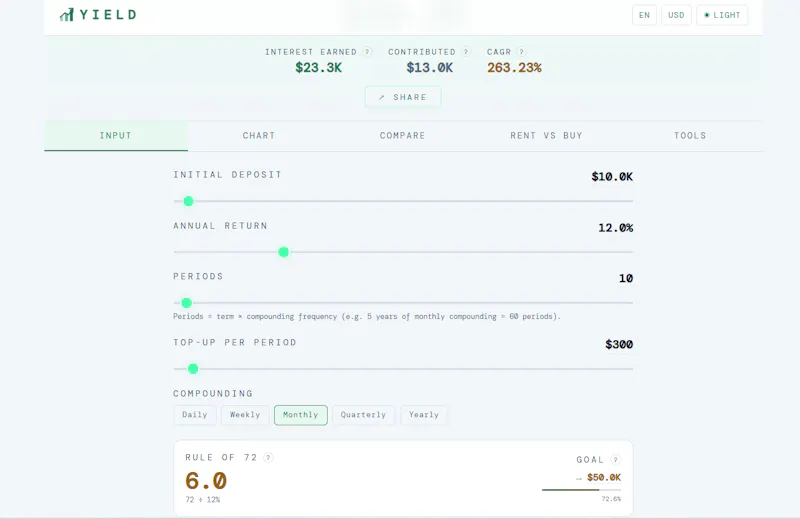Open the Interest Earned help tooltip icon
Viewport: 800px width, 519px height.
(x=367, y=52)
